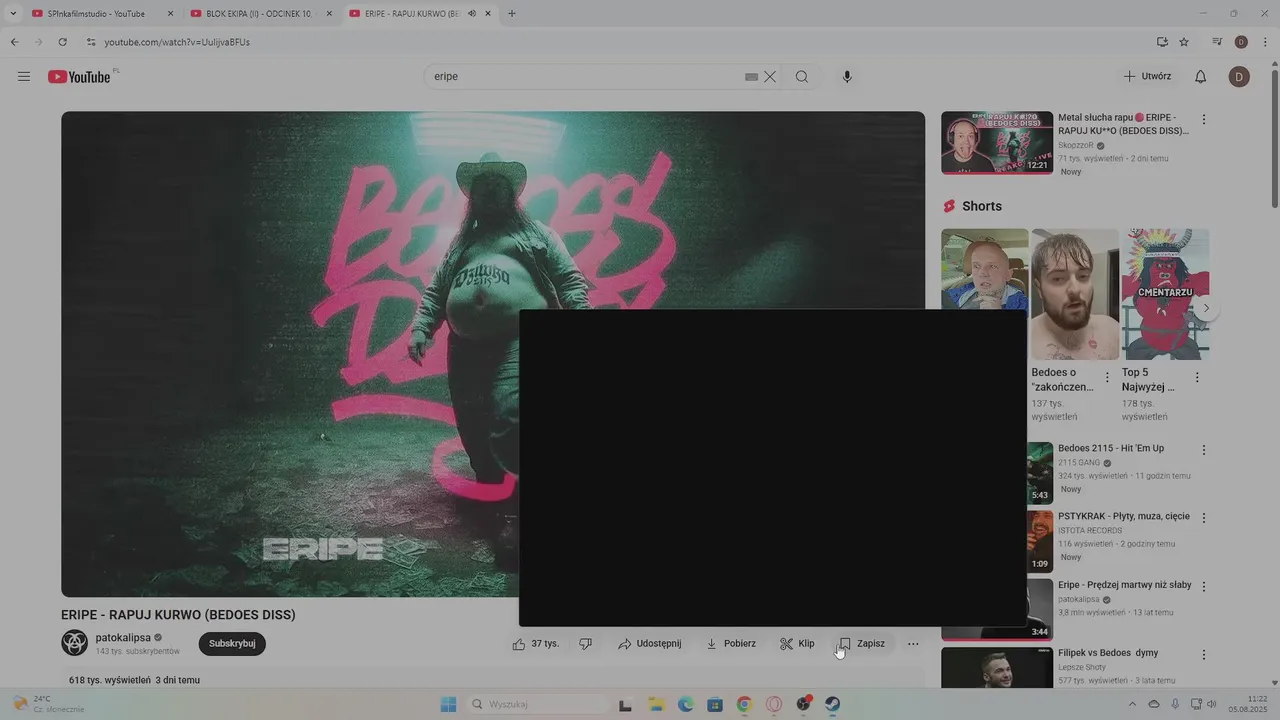Open the patokalipsa channel avatar

[75, 643]
